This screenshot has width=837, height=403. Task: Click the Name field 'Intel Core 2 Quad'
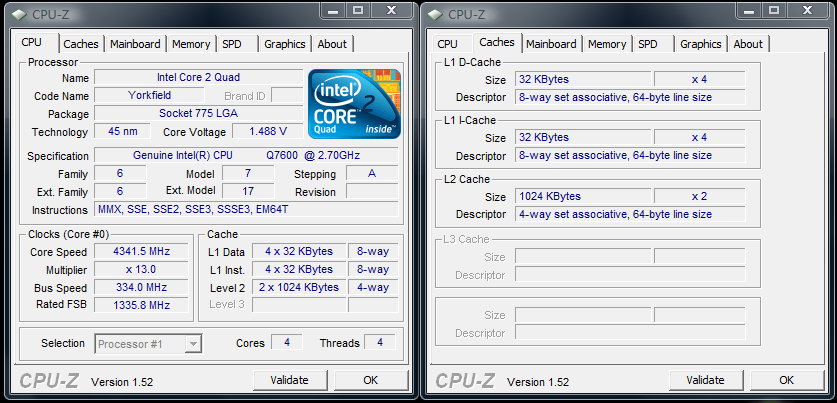tap(199, 77)
